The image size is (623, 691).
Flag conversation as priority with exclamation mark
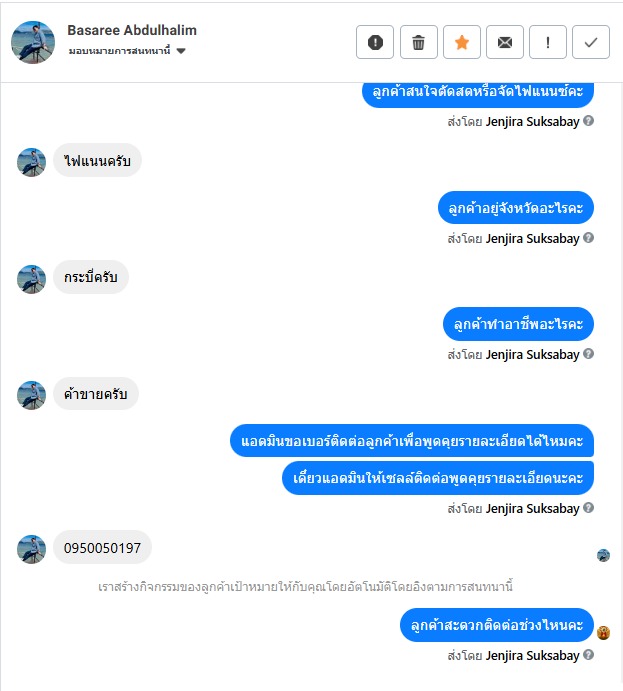(x=548, y=42)
